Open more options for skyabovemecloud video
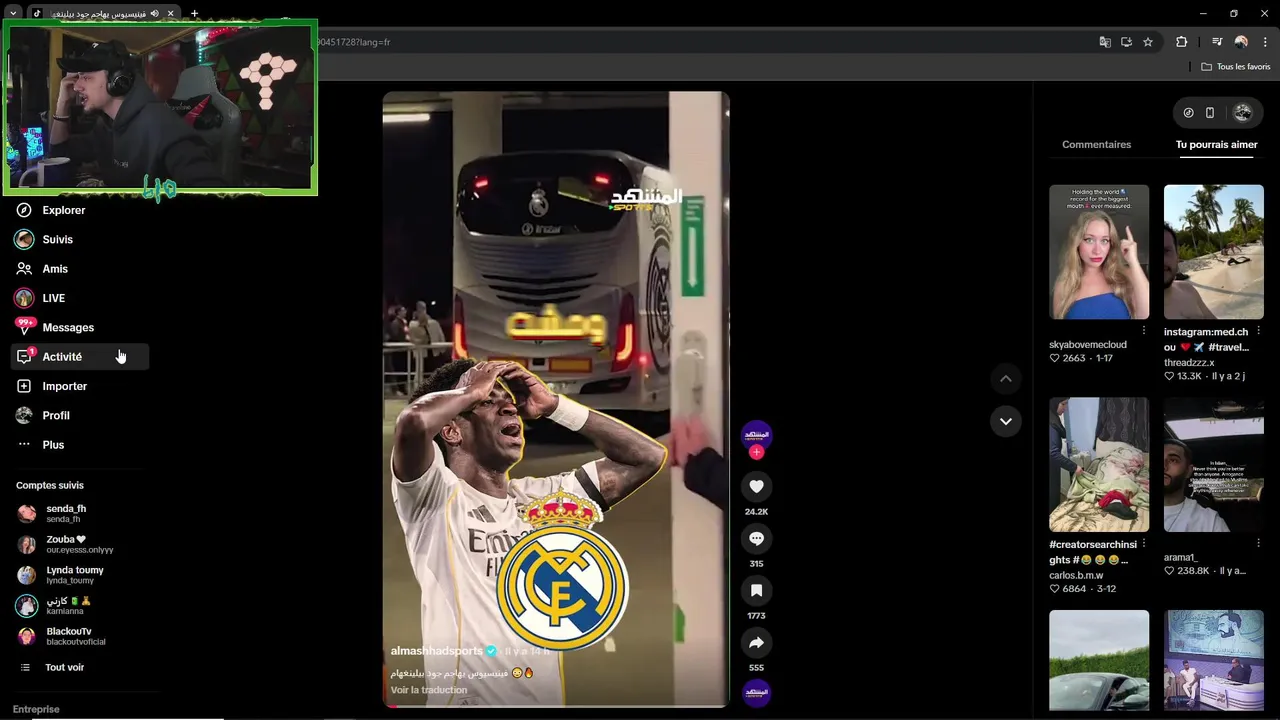 1144,330
